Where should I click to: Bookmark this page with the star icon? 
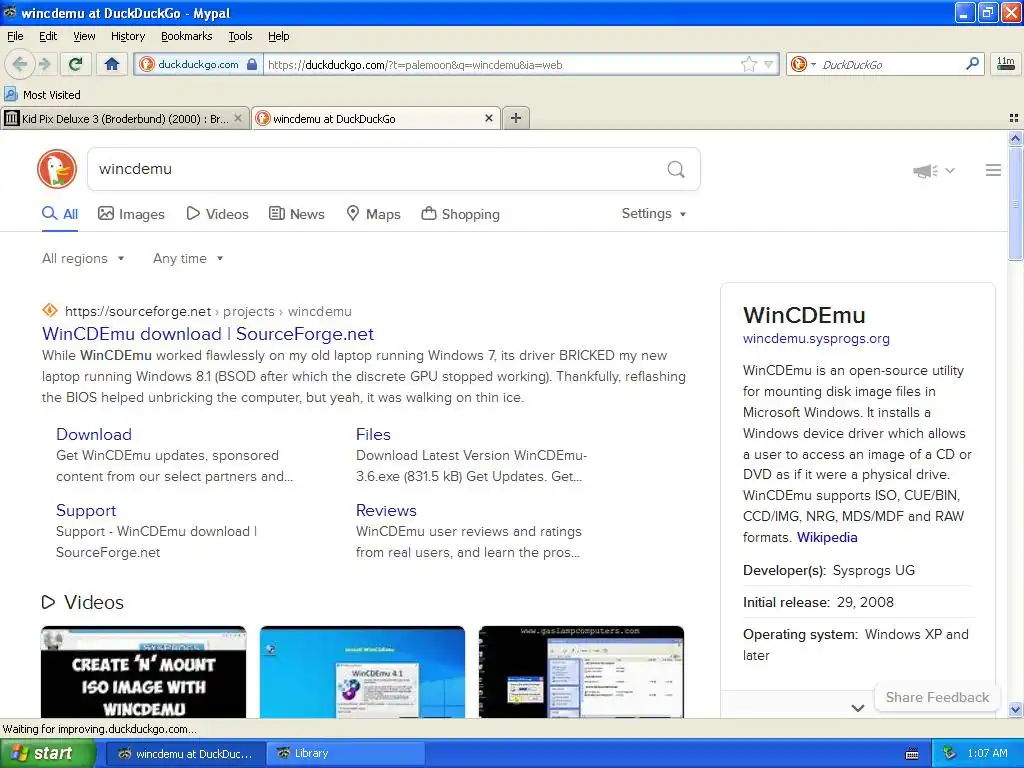(748, 64)
